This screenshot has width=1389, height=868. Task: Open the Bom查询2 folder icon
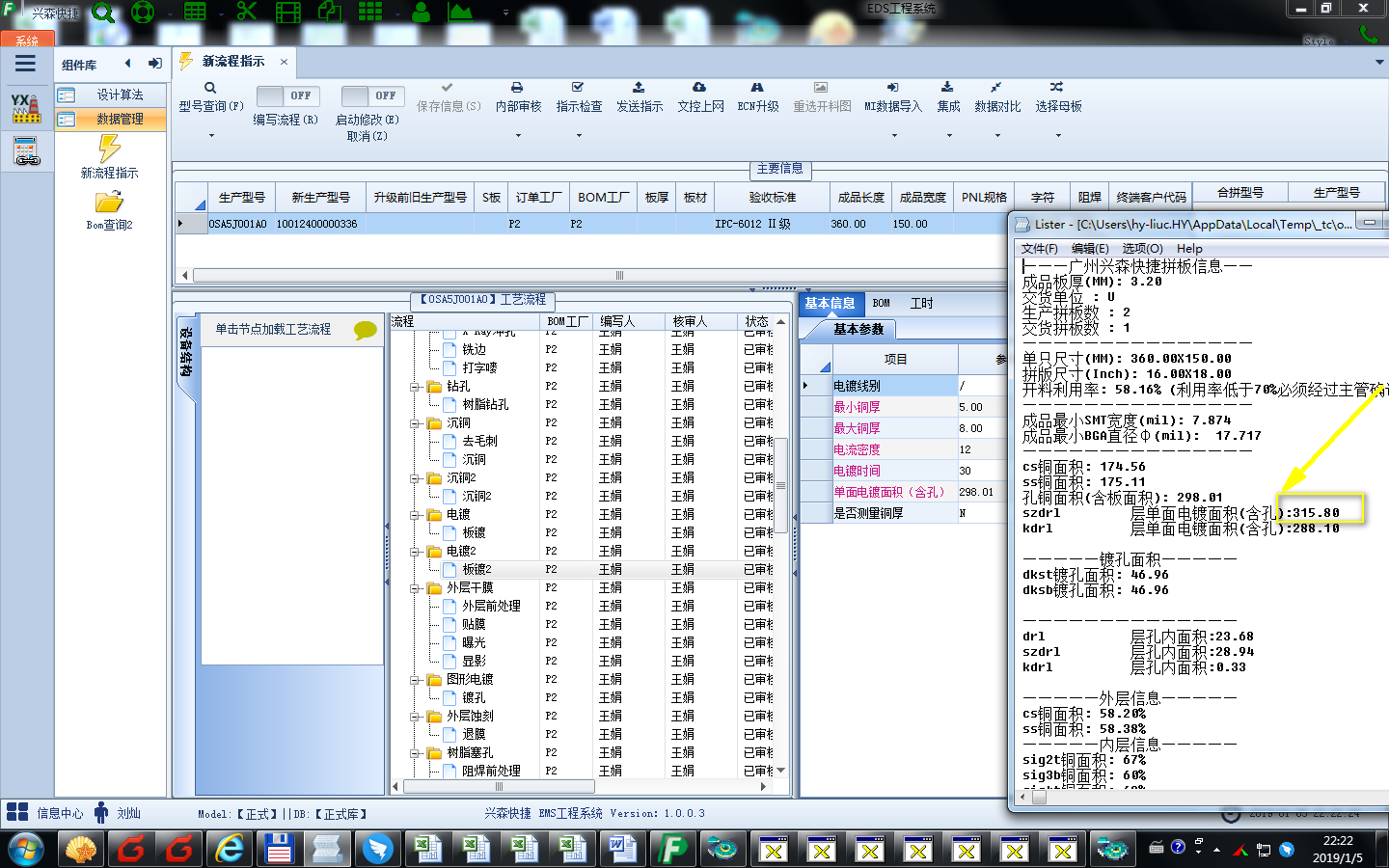(x=109, y=202)
